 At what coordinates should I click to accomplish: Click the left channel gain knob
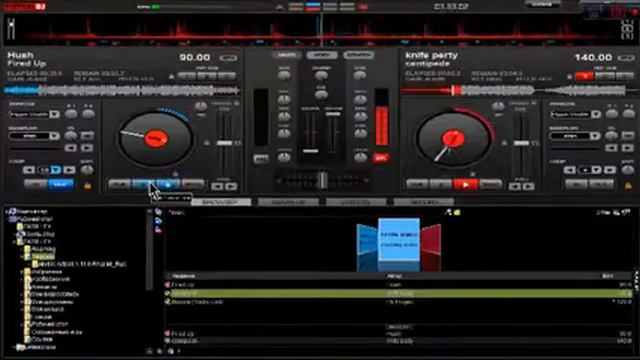pos(284,76)
